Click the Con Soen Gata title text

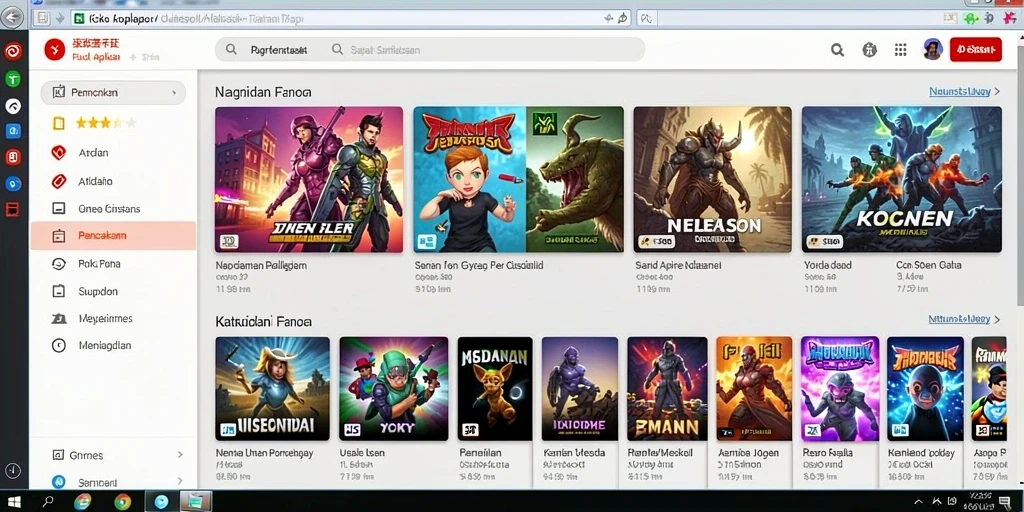pos(929,266)
